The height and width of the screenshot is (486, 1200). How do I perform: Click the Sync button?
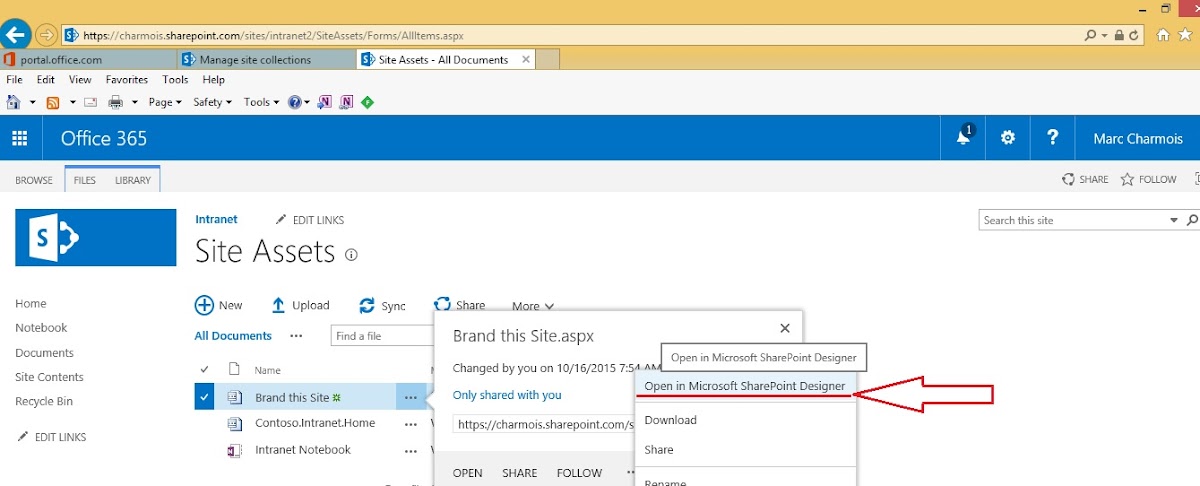click(382, 306)
